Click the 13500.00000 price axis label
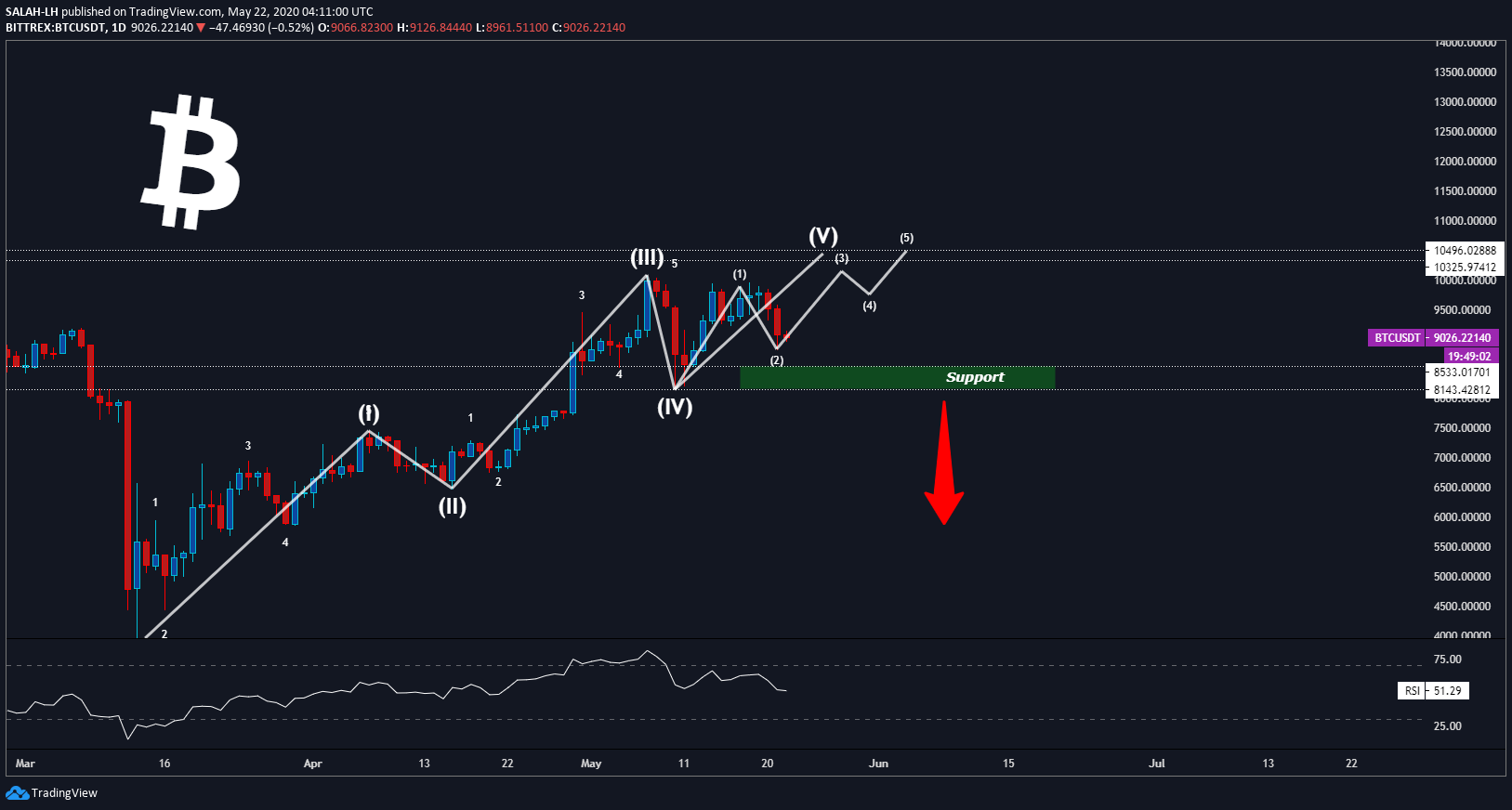The image size is (1512, 810). tap(1465, 72)
